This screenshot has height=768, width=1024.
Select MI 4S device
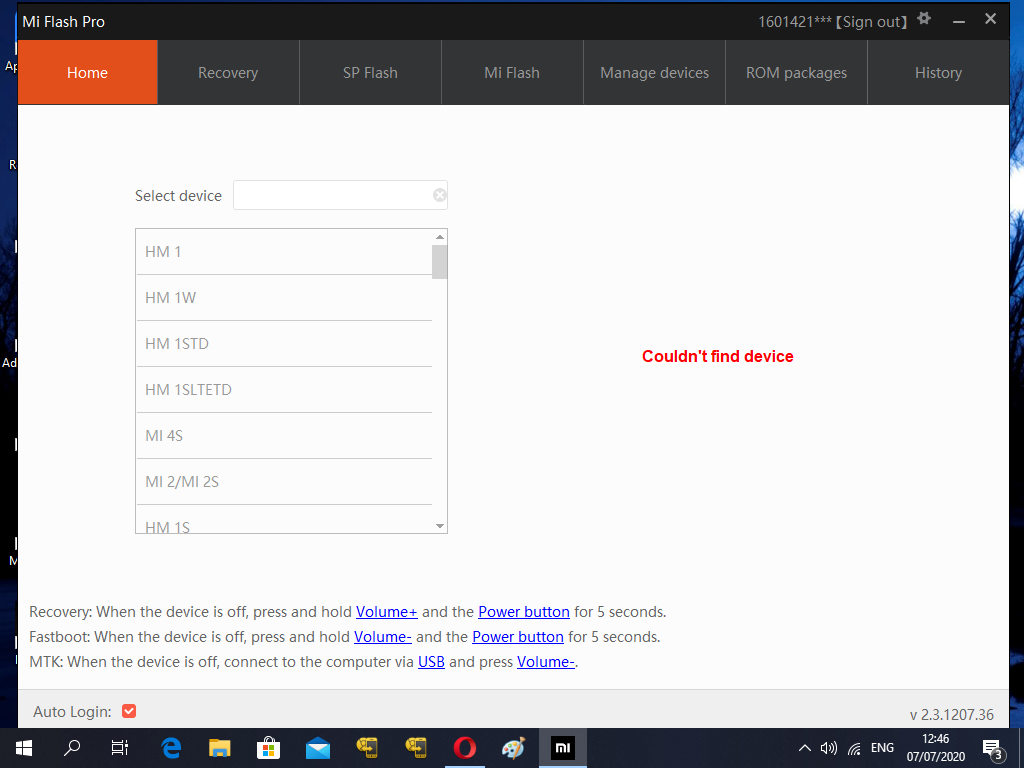click(x=284, y=436)
